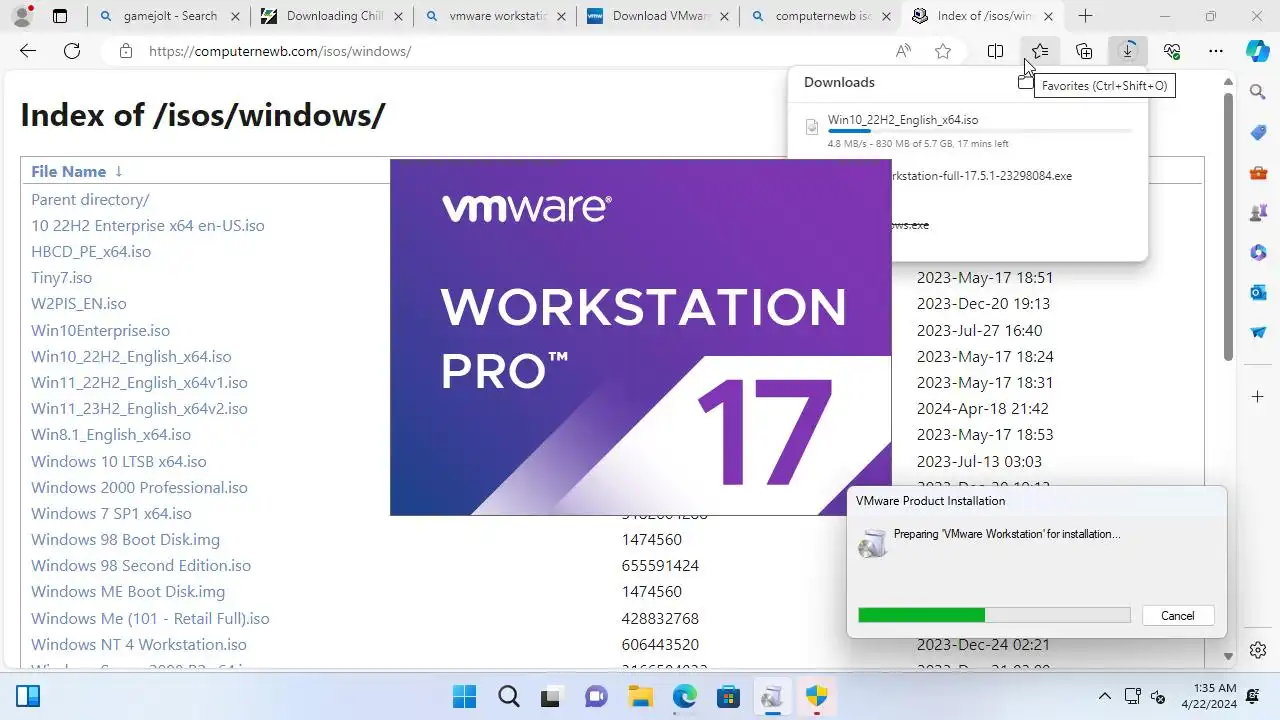Viewport: 1280px width, 720px height.
Task: Add page to favorites with star icon
Action: click(943, 51)
